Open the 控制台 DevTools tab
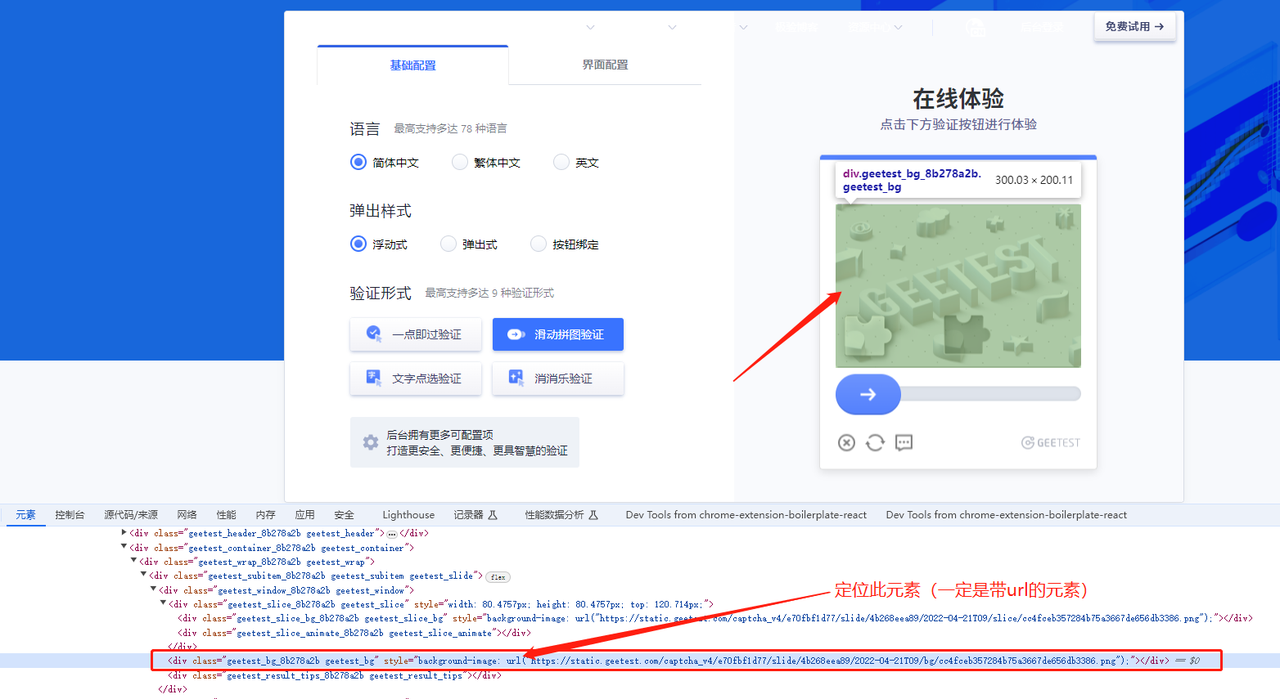Image resolution: width=1280 pixels, height=699 pixels. 70,515
